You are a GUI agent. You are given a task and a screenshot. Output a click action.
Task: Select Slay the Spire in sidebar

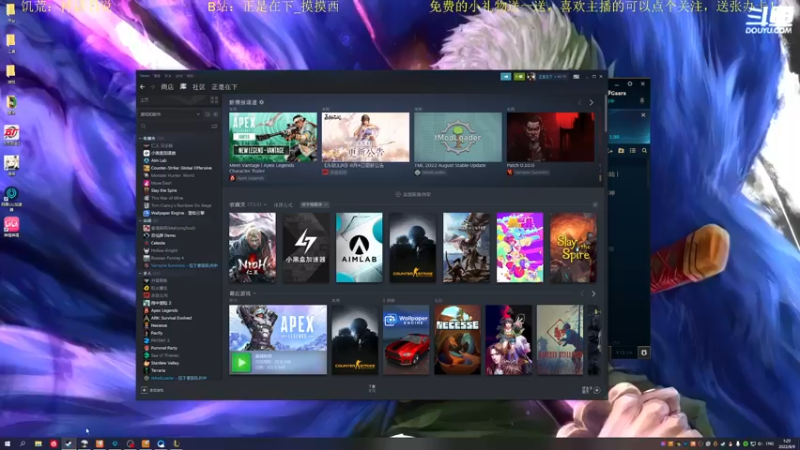coord(163,190)
